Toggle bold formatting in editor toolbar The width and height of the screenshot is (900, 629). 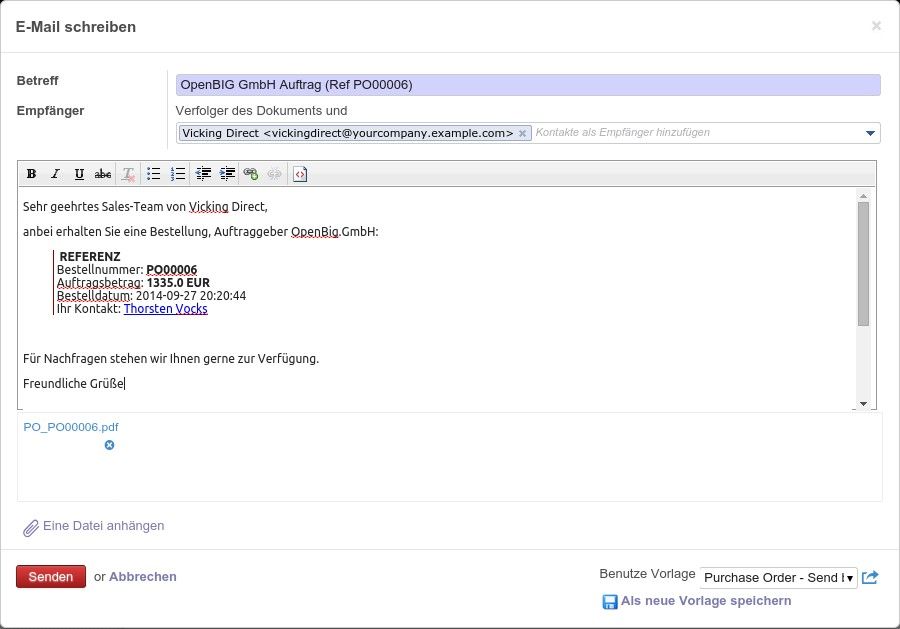tap(31, 174)
